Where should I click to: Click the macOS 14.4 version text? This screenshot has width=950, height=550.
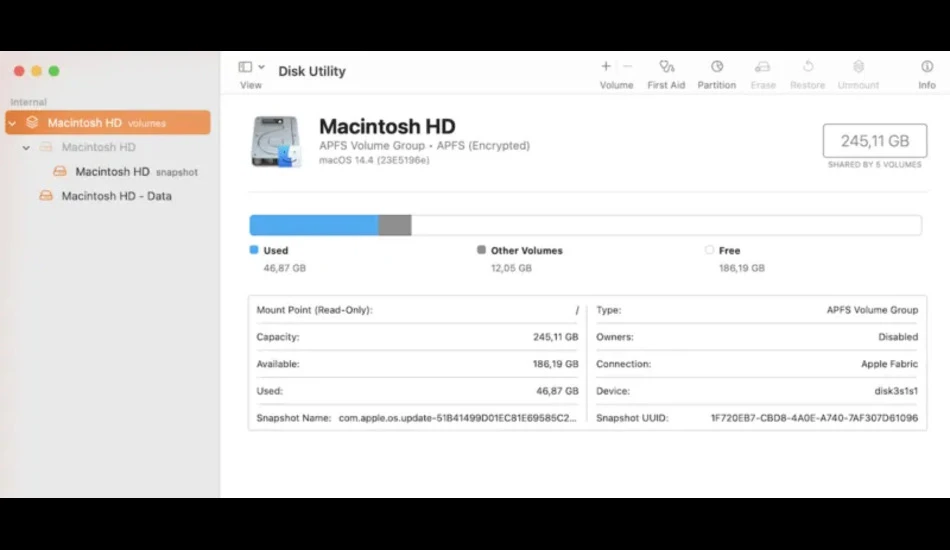374,160
